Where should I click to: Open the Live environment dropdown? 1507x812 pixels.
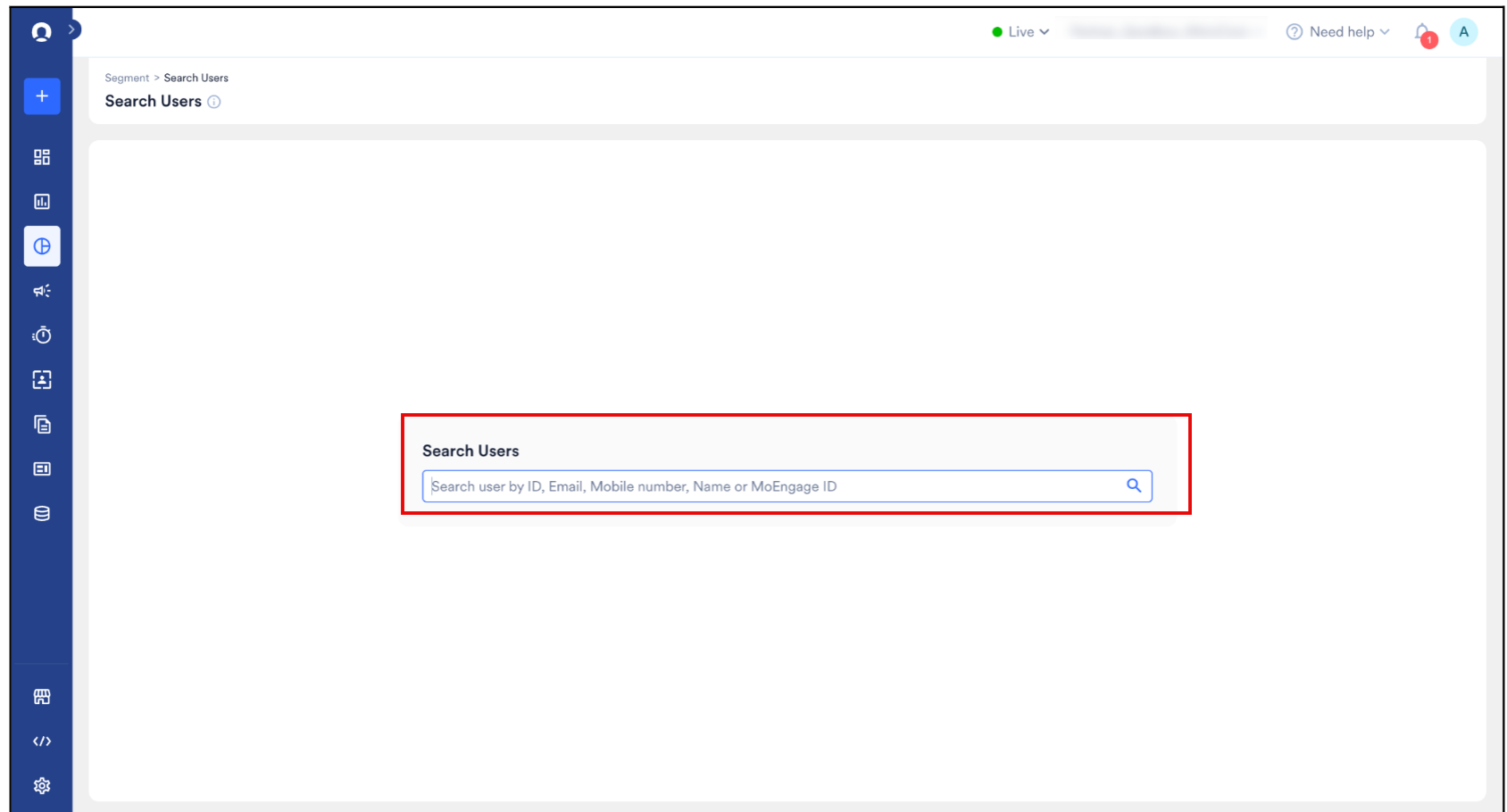pos(1020,32)
